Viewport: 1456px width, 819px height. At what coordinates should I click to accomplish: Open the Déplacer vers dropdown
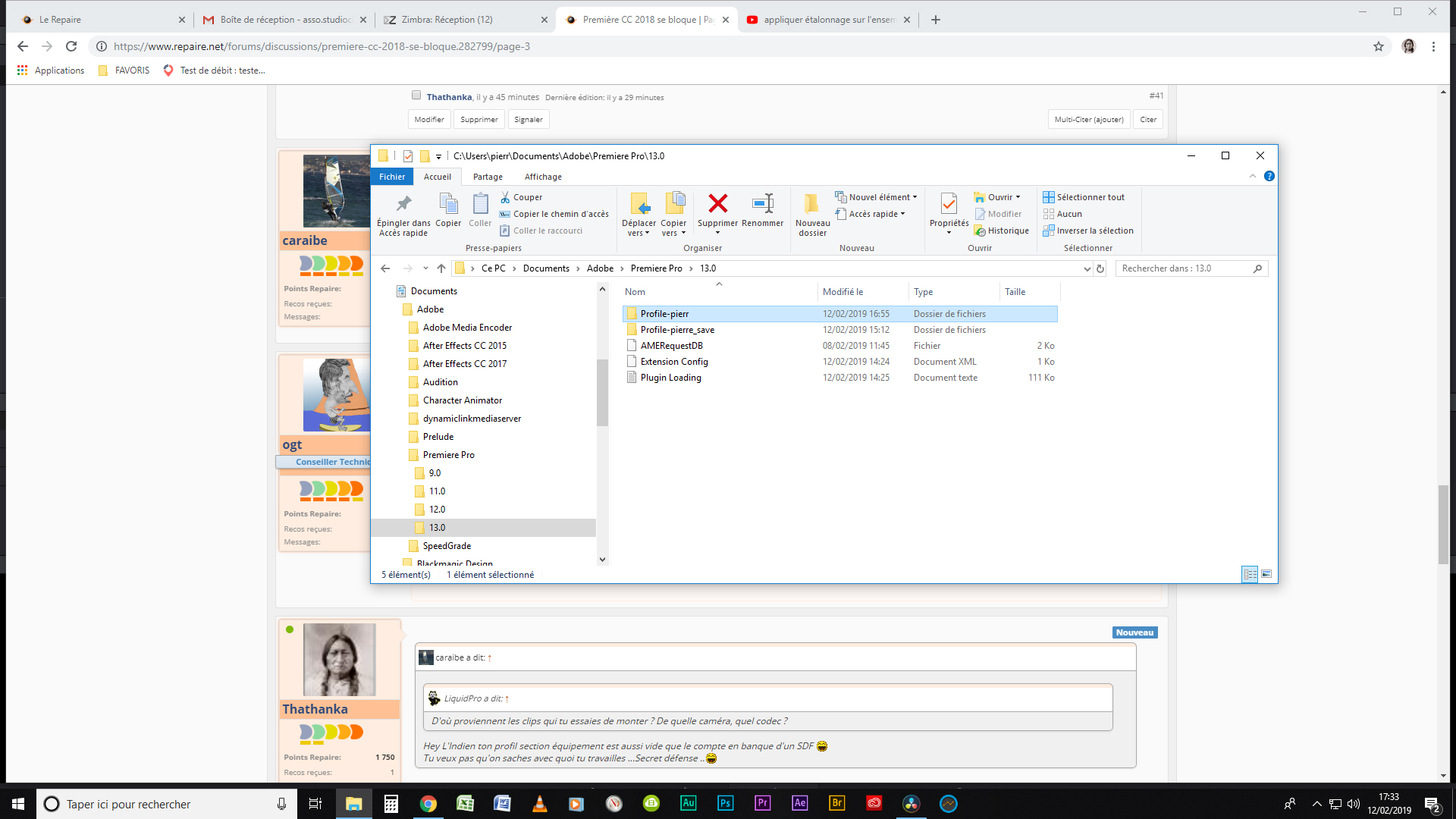639,227
